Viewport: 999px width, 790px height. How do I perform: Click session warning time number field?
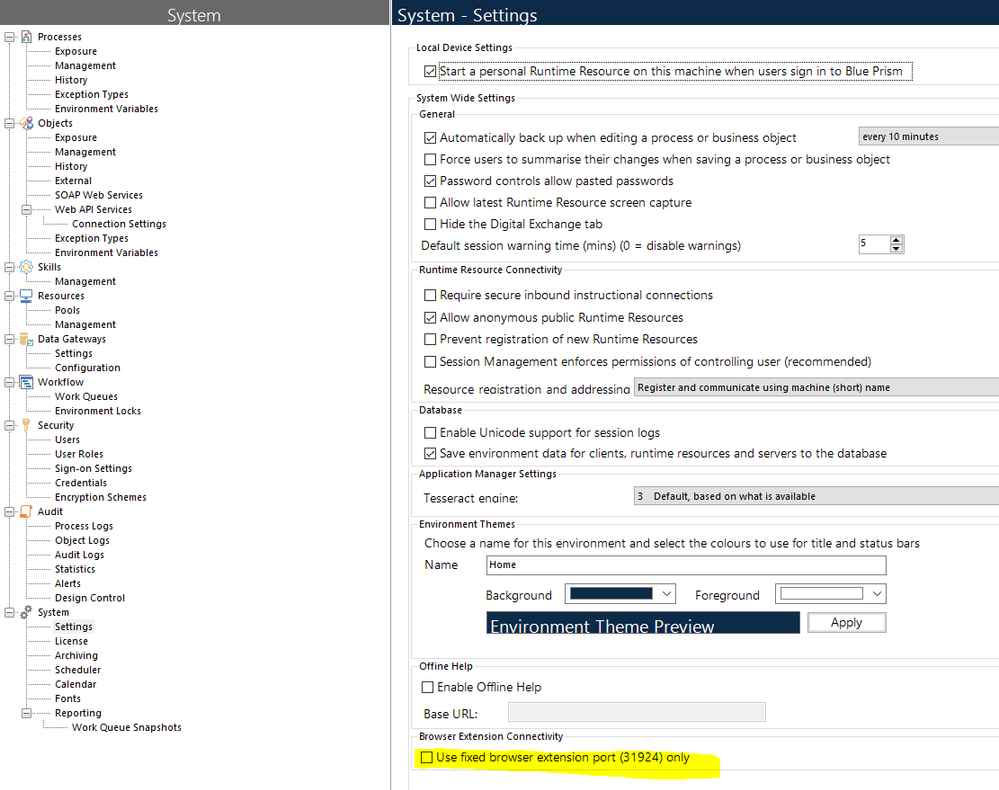coord(873,244)
